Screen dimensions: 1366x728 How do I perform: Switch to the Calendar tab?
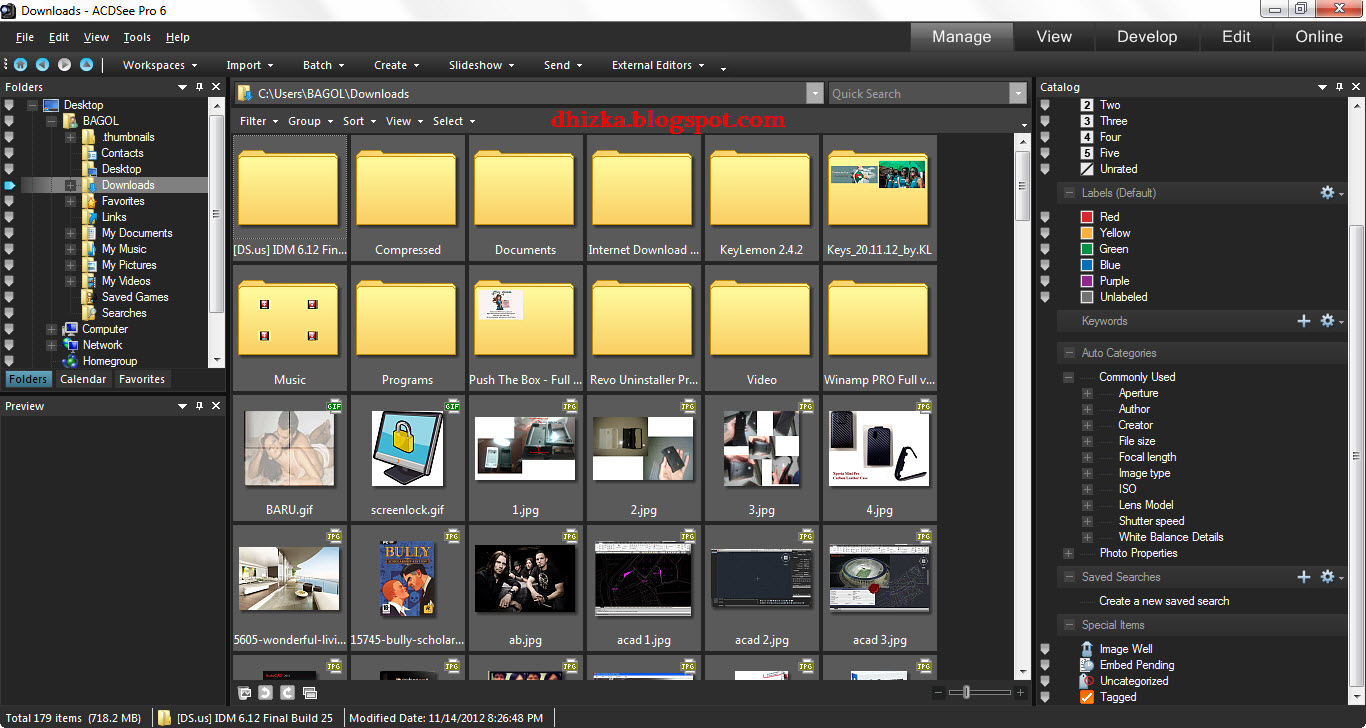(x=83, y=379)
